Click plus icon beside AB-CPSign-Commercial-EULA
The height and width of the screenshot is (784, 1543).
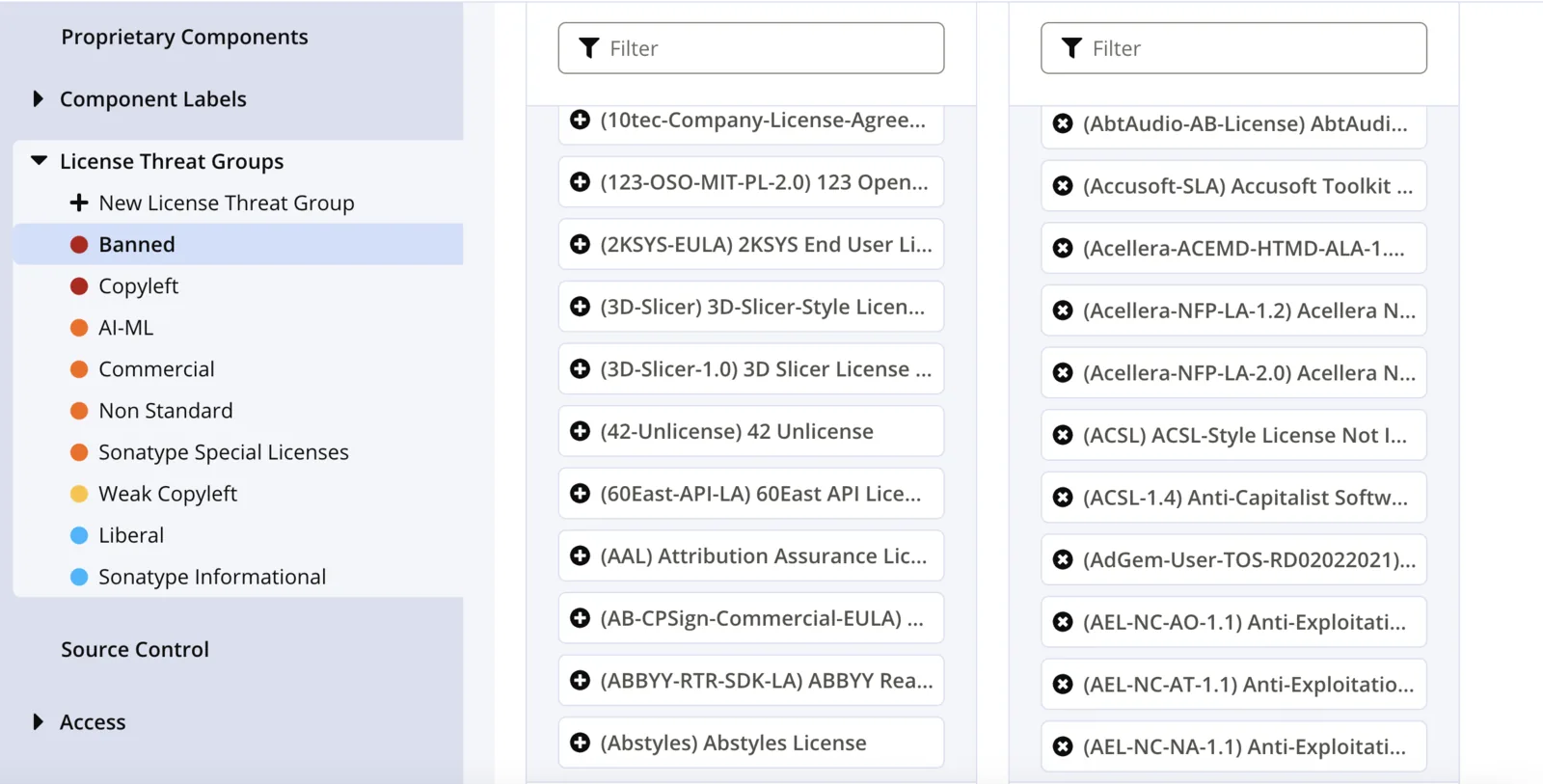(x=580, y=618)
